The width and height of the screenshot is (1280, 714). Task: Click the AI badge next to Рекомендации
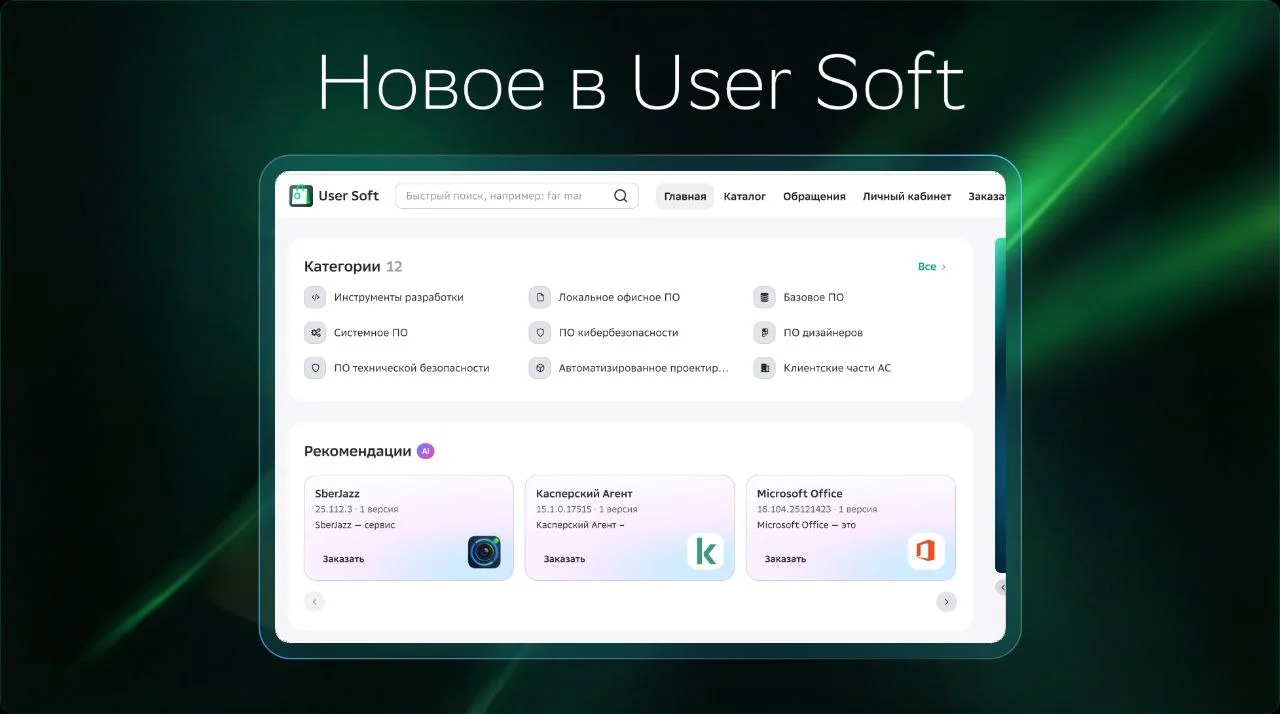click(x=426, y=451)
